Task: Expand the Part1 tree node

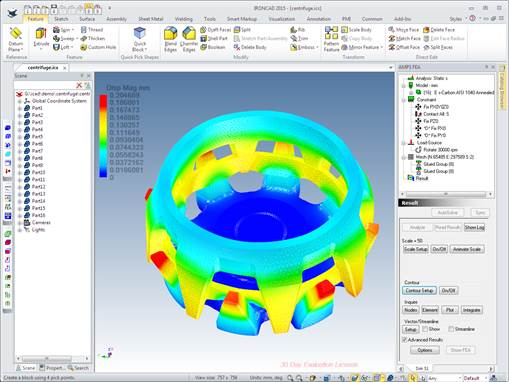Action: (20, 108)
